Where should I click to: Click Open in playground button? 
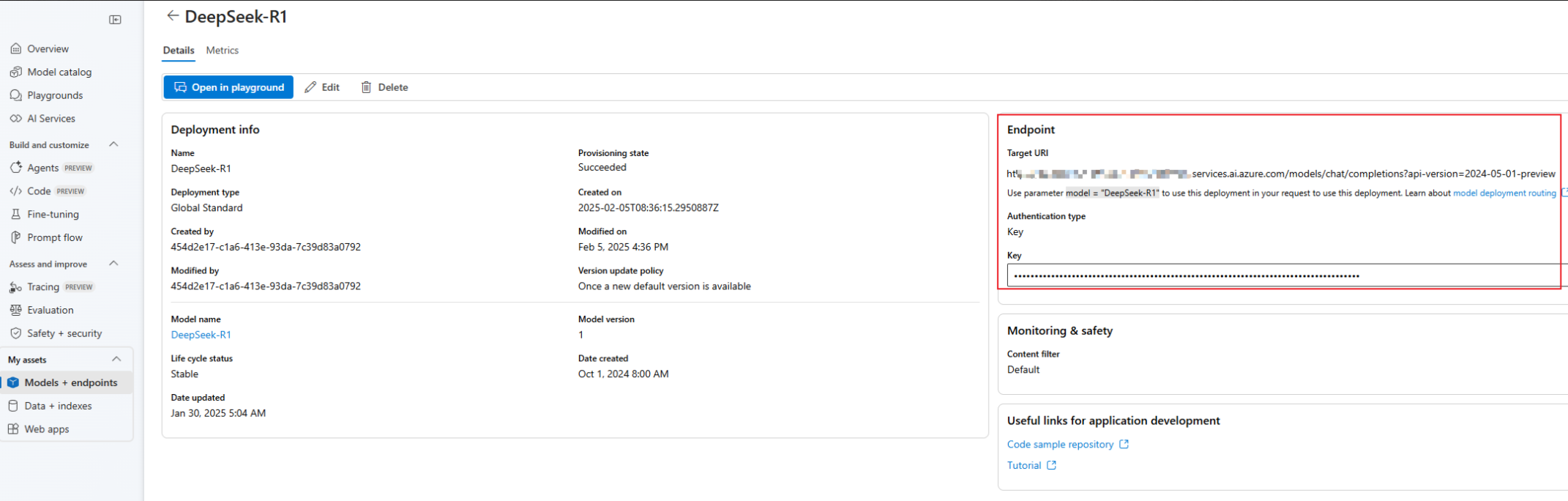[228, 87]
